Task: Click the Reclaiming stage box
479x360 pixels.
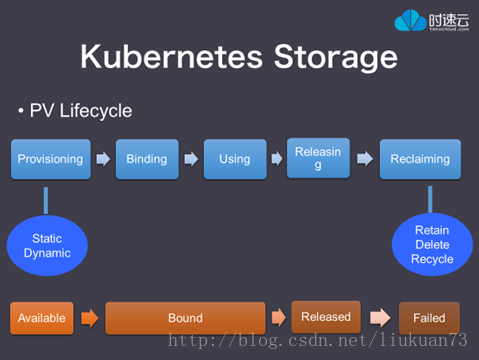Action: (x=420, y=159)
